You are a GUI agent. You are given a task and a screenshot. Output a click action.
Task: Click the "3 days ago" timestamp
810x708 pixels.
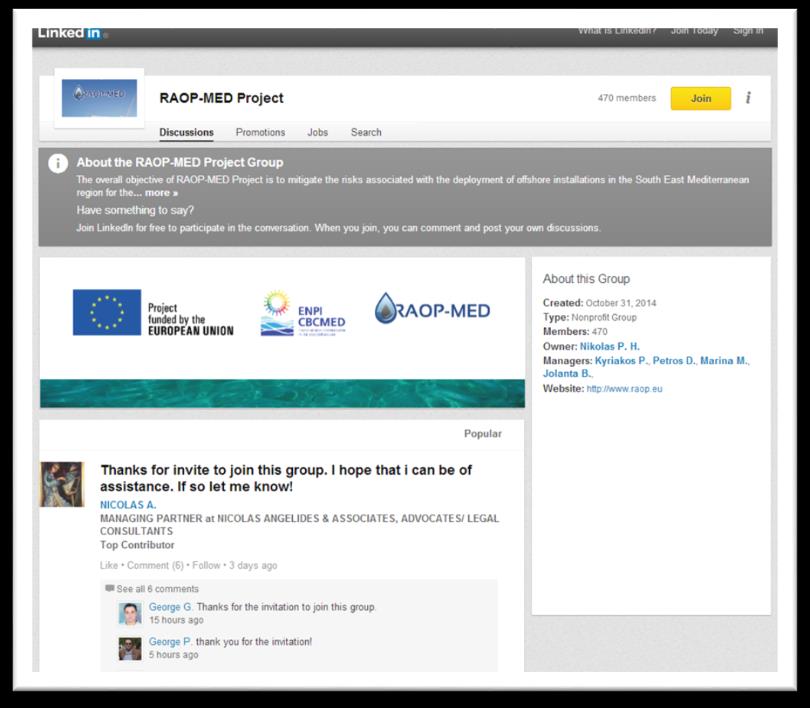[253, 565]
